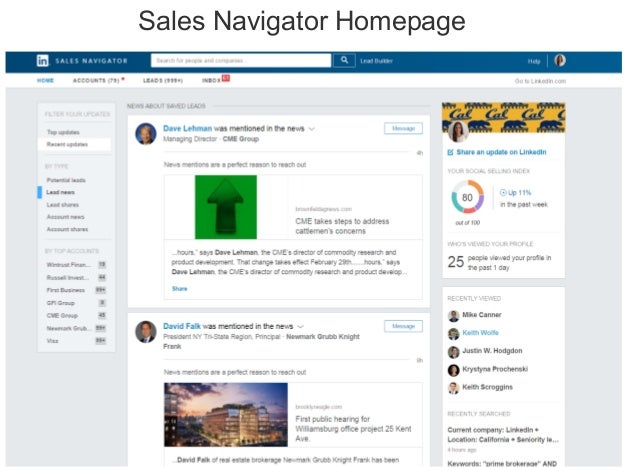Screen dimensions: 638x467
Task: Open David Falk's name link
Action: [x=182, y=326]
